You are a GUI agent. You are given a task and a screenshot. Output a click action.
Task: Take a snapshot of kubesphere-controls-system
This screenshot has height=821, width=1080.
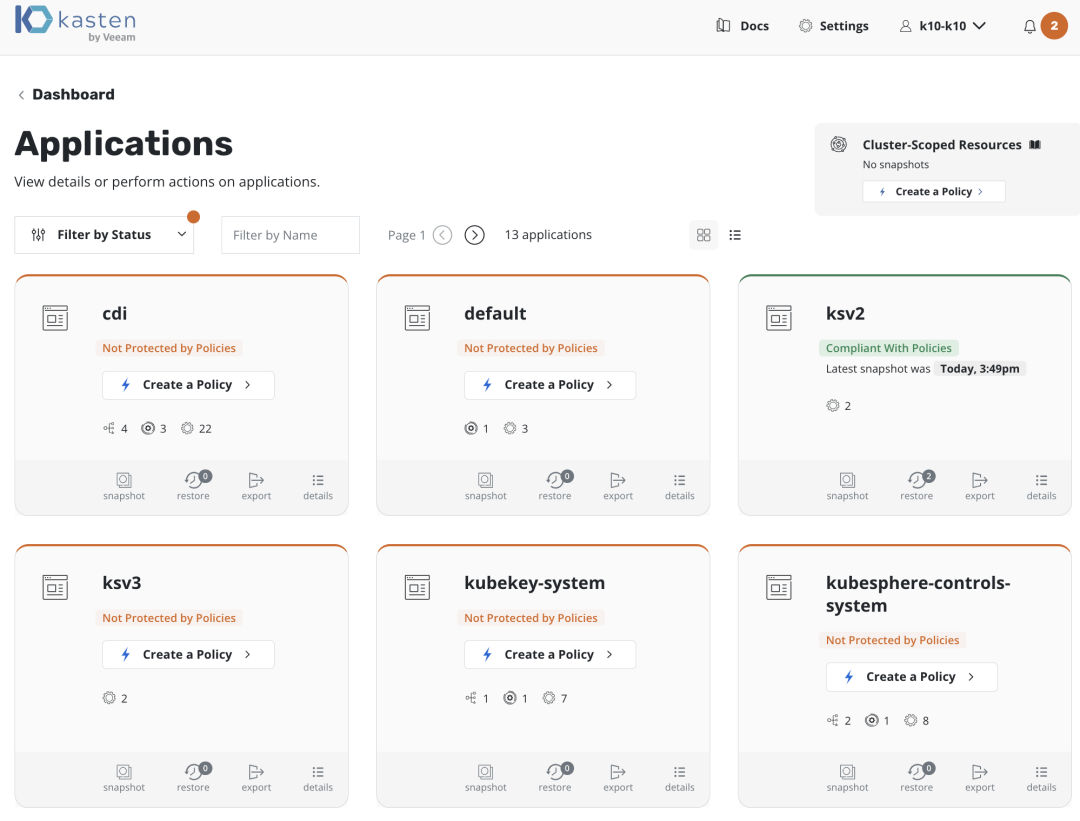tap(847, 778)
